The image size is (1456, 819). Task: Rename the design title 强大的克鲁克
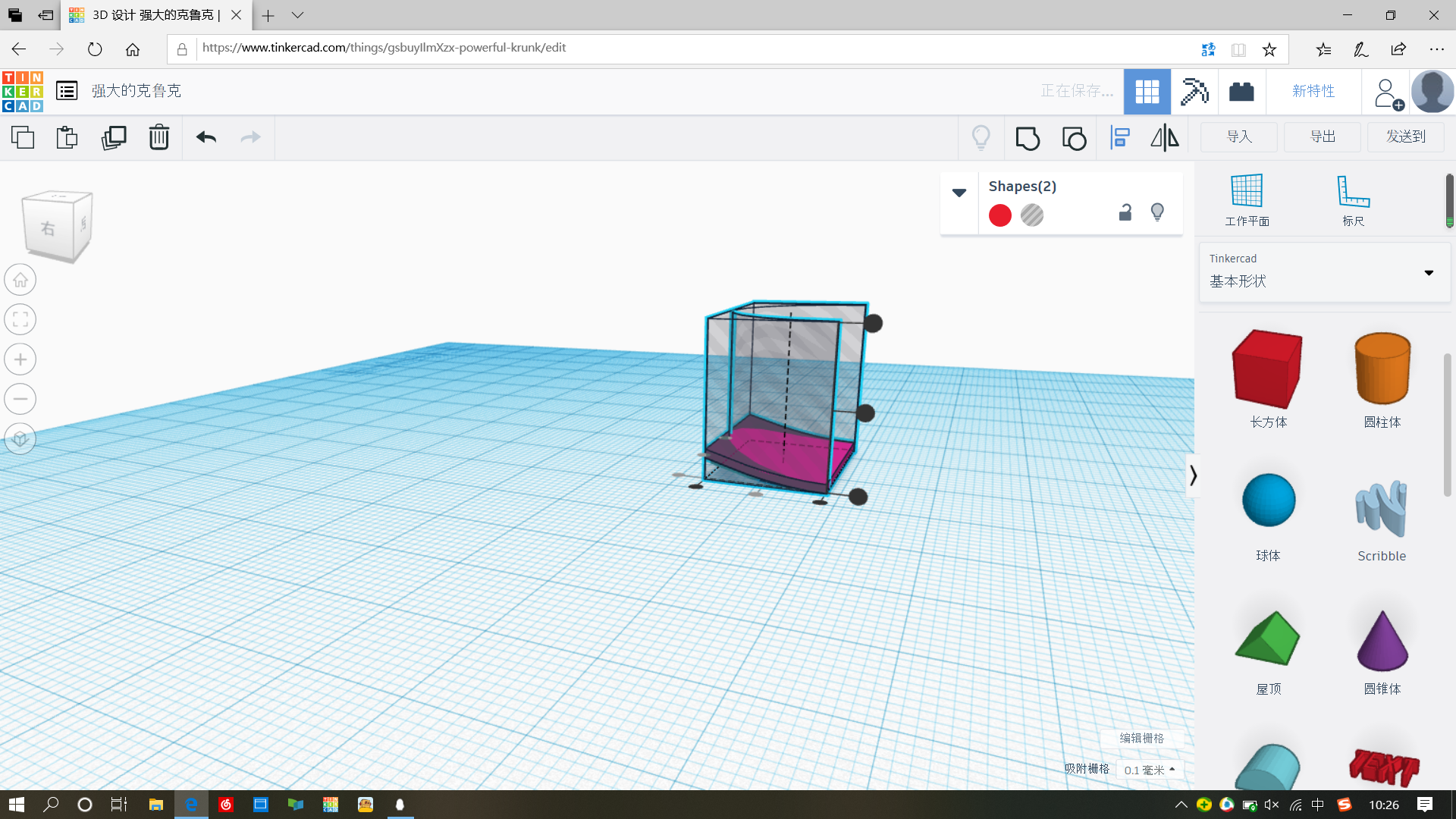pyautogui.click(x=136, y=91)
